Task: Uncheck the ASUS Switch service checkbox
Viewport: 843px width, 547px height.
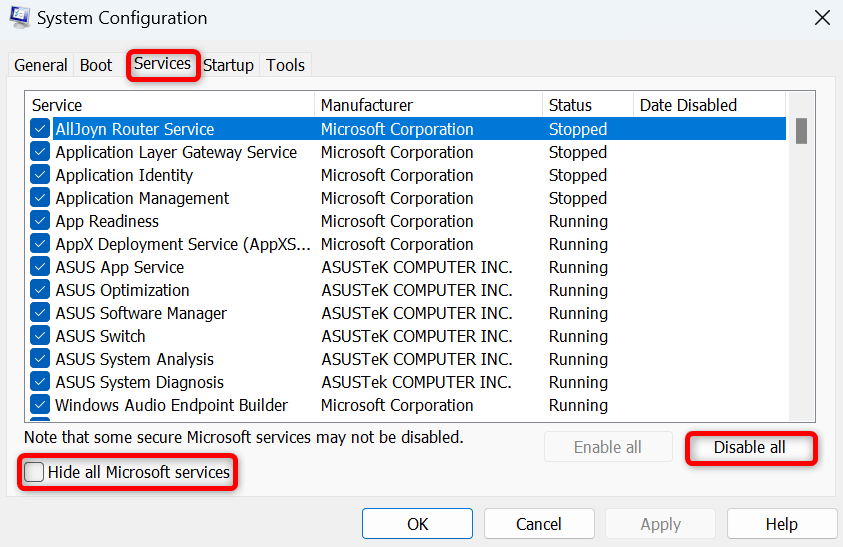Action: click(40, 336)
